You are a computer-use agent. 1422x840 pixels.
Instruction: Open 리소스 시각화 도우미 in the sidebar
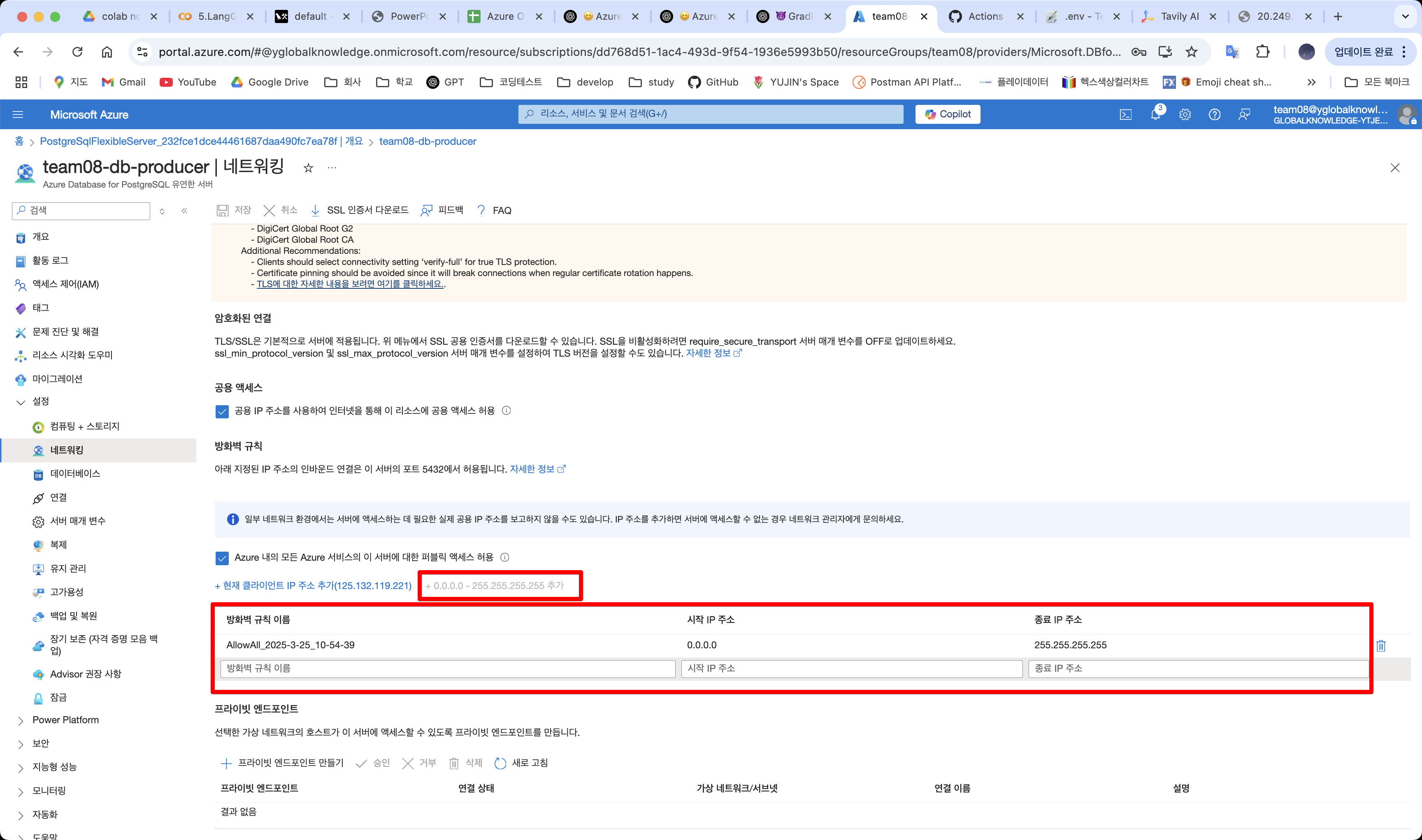click(72, 355)
